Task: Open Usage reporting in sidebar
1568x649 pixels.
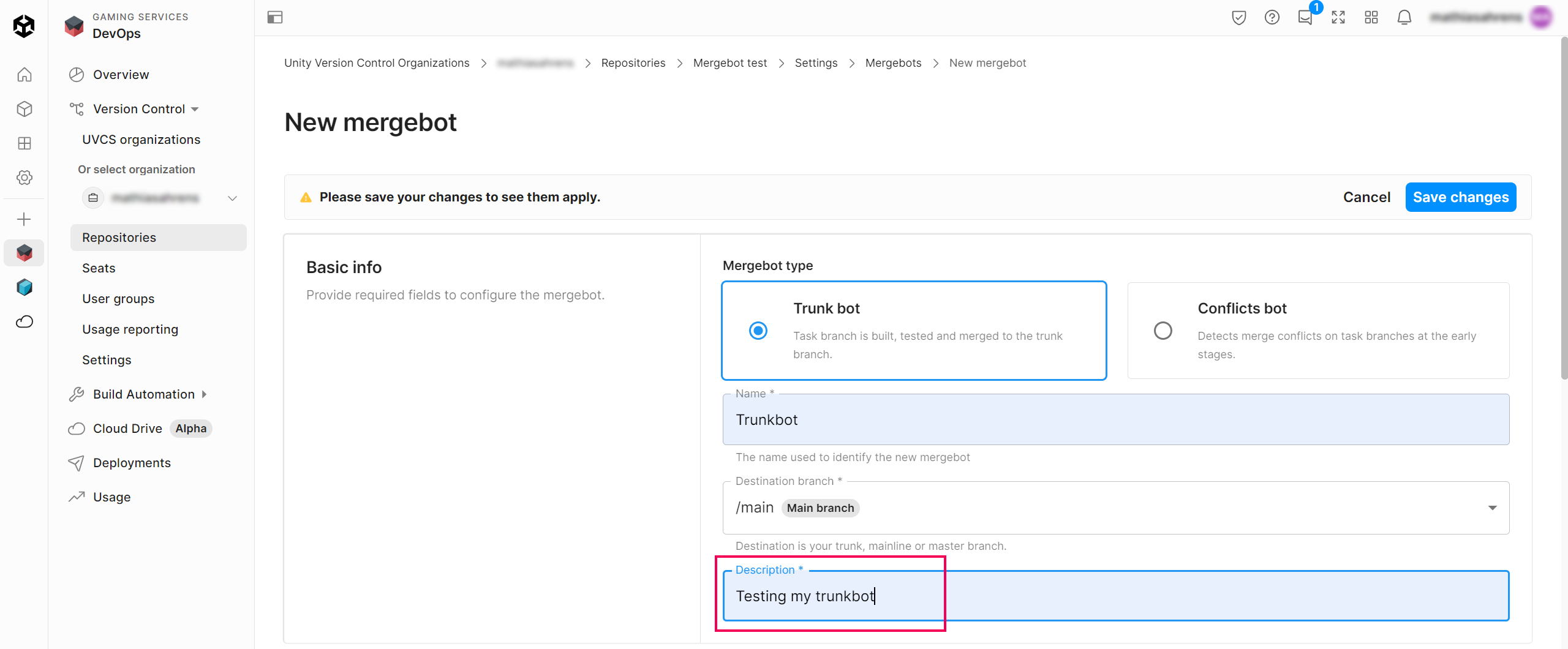Action: click(x=130, y=329)
